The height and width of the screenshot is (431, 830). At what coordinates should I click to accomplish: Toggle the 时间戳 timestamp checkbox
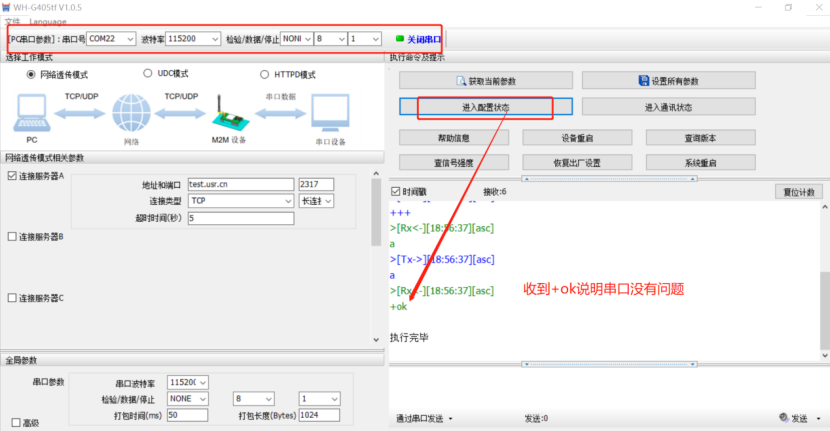395,191
